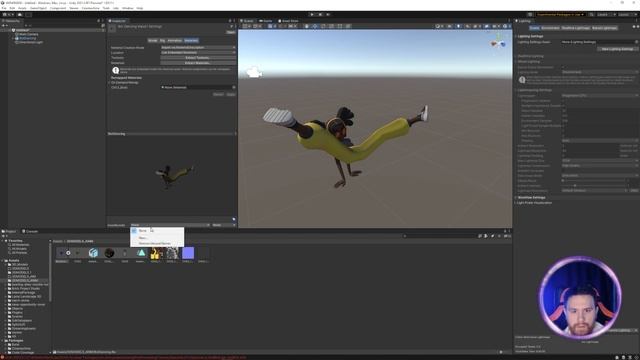The height and width of the screenshot is (360, 640).
Task: Click the scene camera gizmo icon
Action: 254,73
